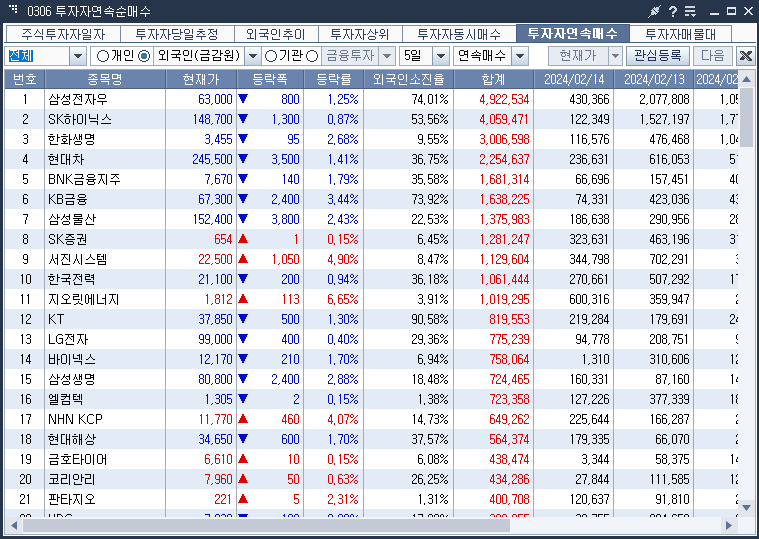The image size is (759, 539).
Task: Click the 다음 button
Action: [713, 56]
